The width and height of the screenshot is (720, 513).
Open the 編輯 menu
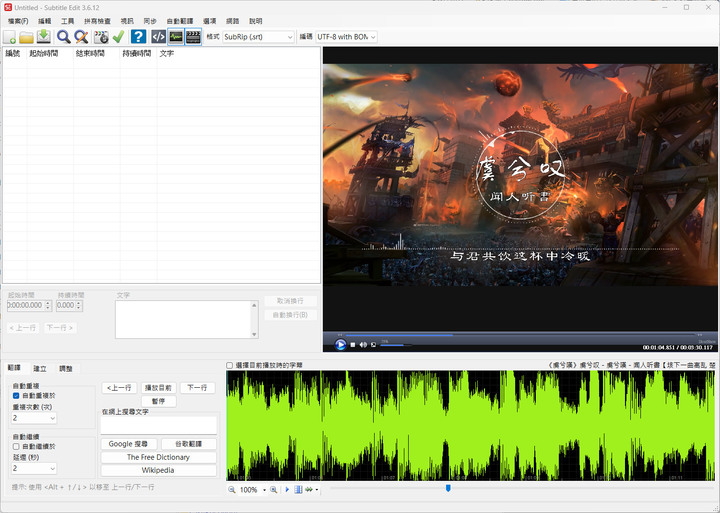tap(45, 21)
